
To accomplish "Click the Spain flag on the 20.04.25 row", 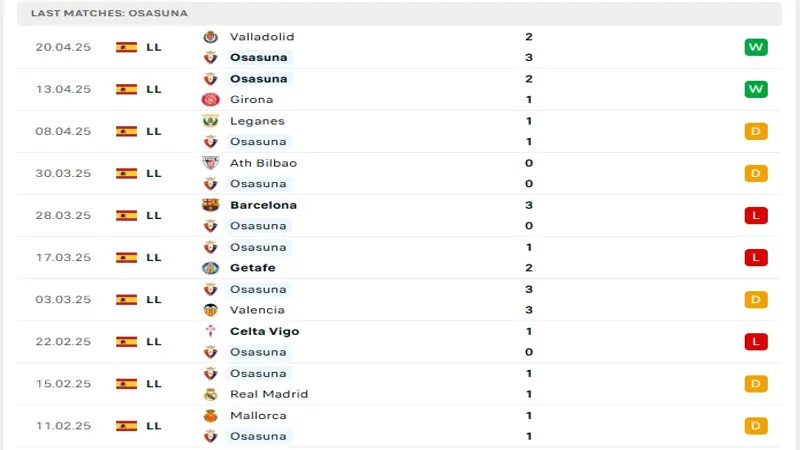I will (126, 47).
